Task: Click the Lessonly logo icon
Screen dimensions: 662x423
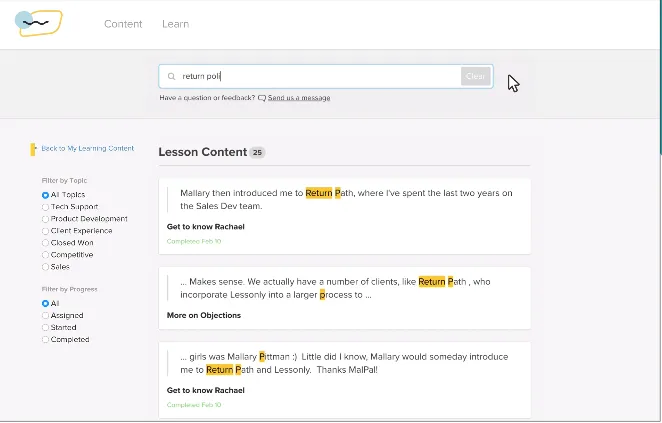Action: click(x=39, y=23)
